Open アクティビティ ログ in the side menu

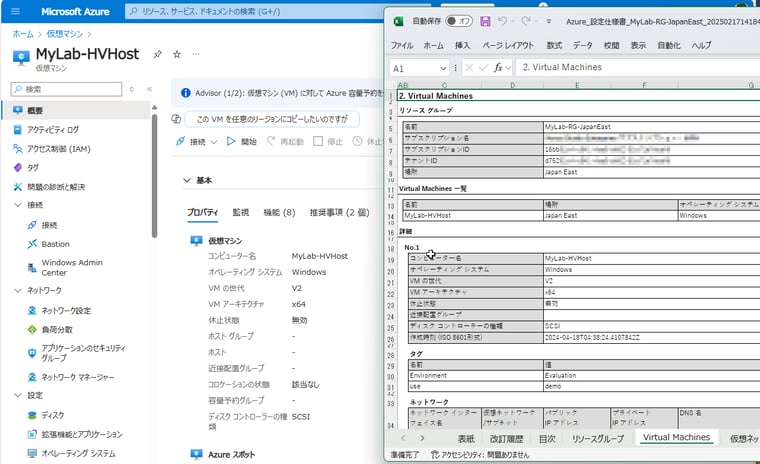click(52, 129)
